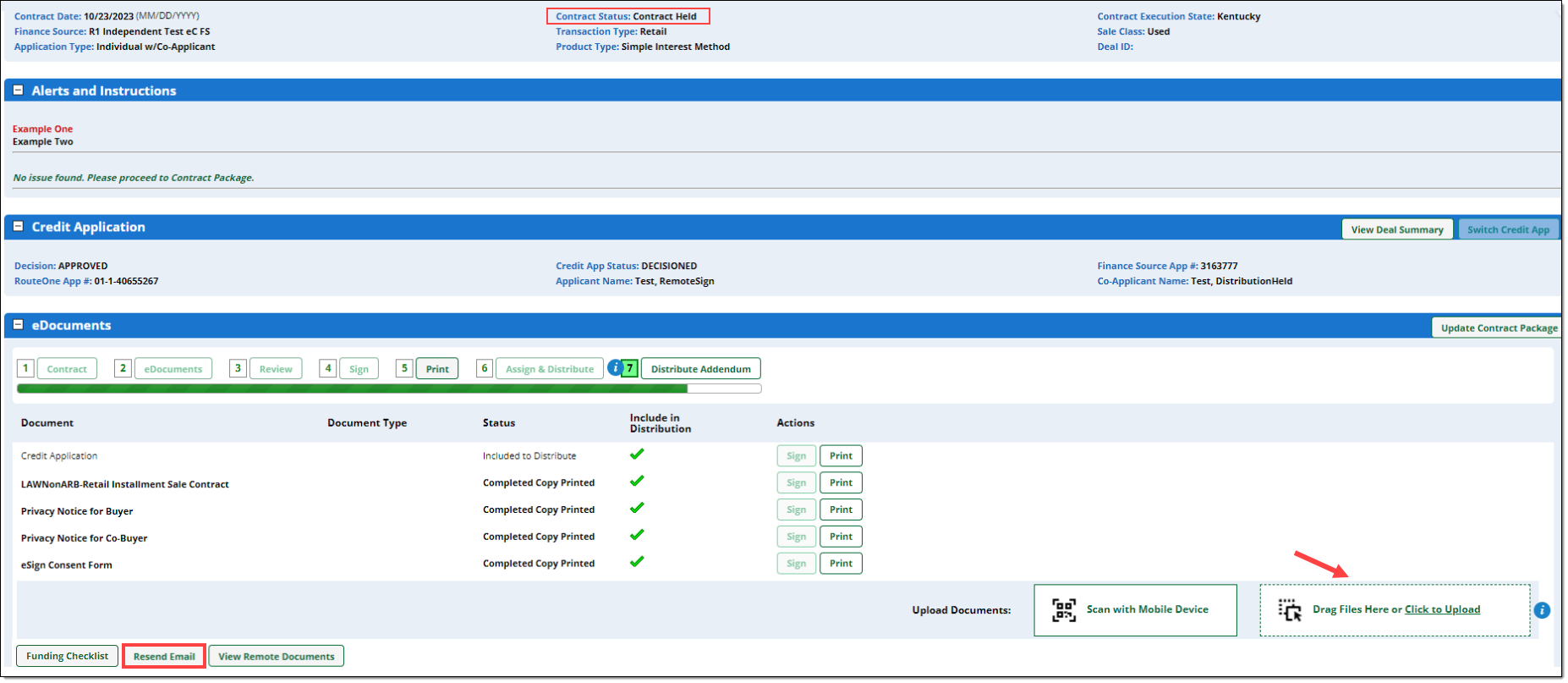The height and width of the screenshot is (683, 1568).
Task: Toggle eSign Consent Form distribution checkmark
Action: click(x=637, y=562)
